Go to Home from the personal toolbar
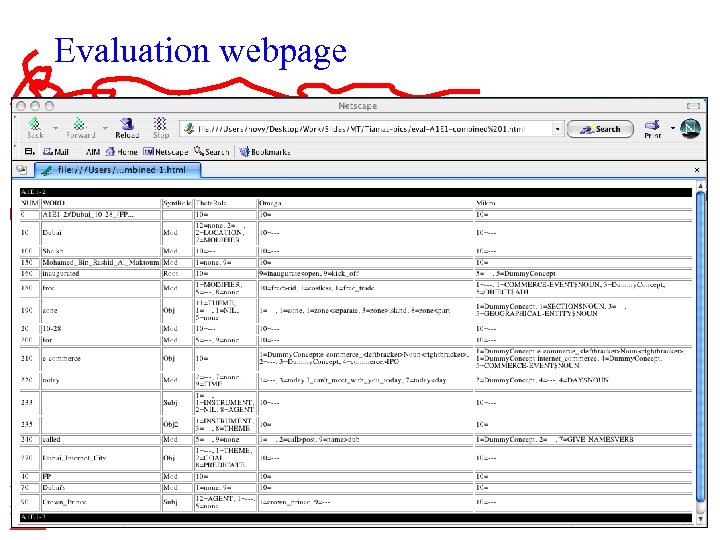This screenshot has height=540, width=720. [122, 152]
